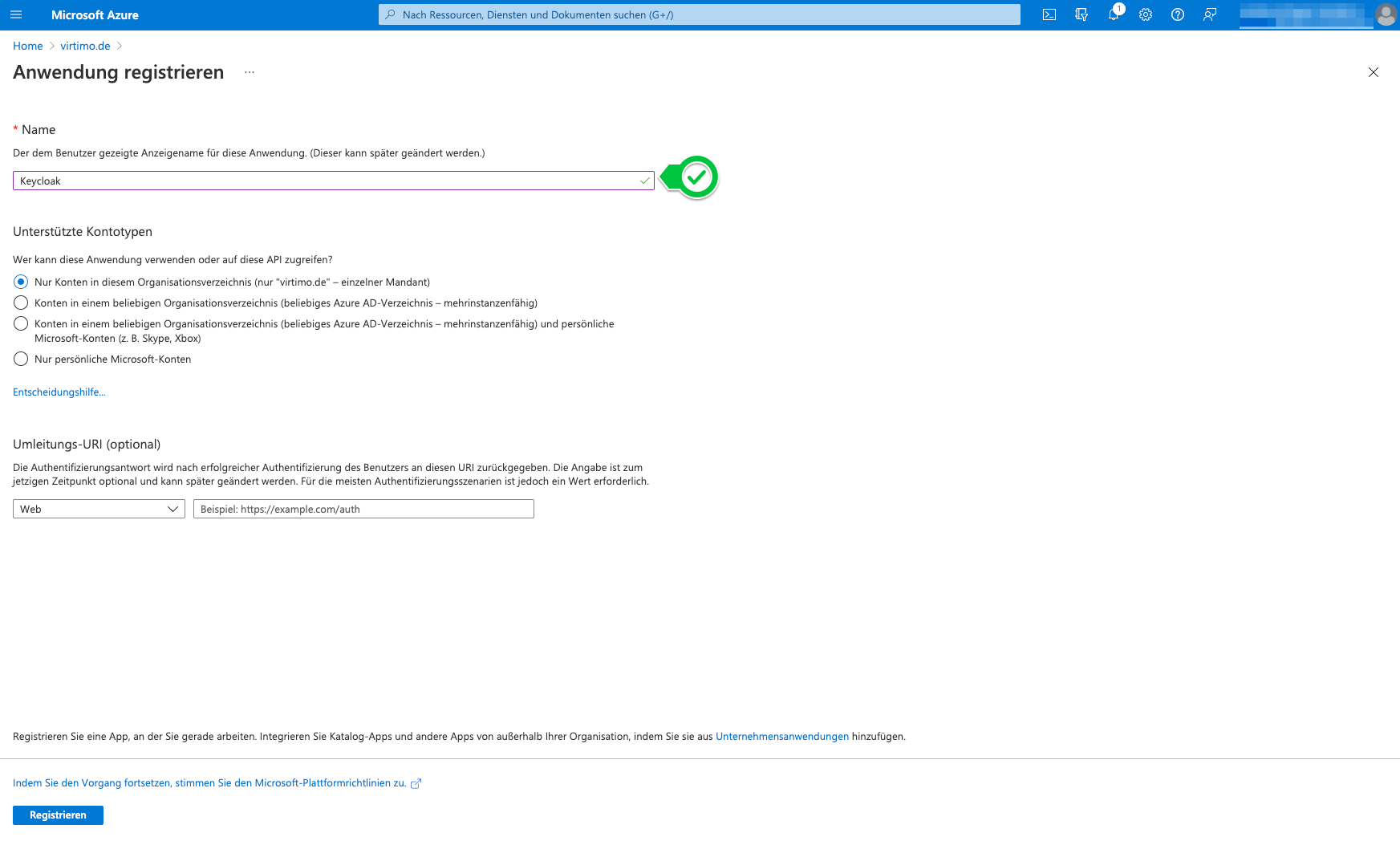Open the notifications bell
This screenshot has width=1400, height=841.
1114,14
